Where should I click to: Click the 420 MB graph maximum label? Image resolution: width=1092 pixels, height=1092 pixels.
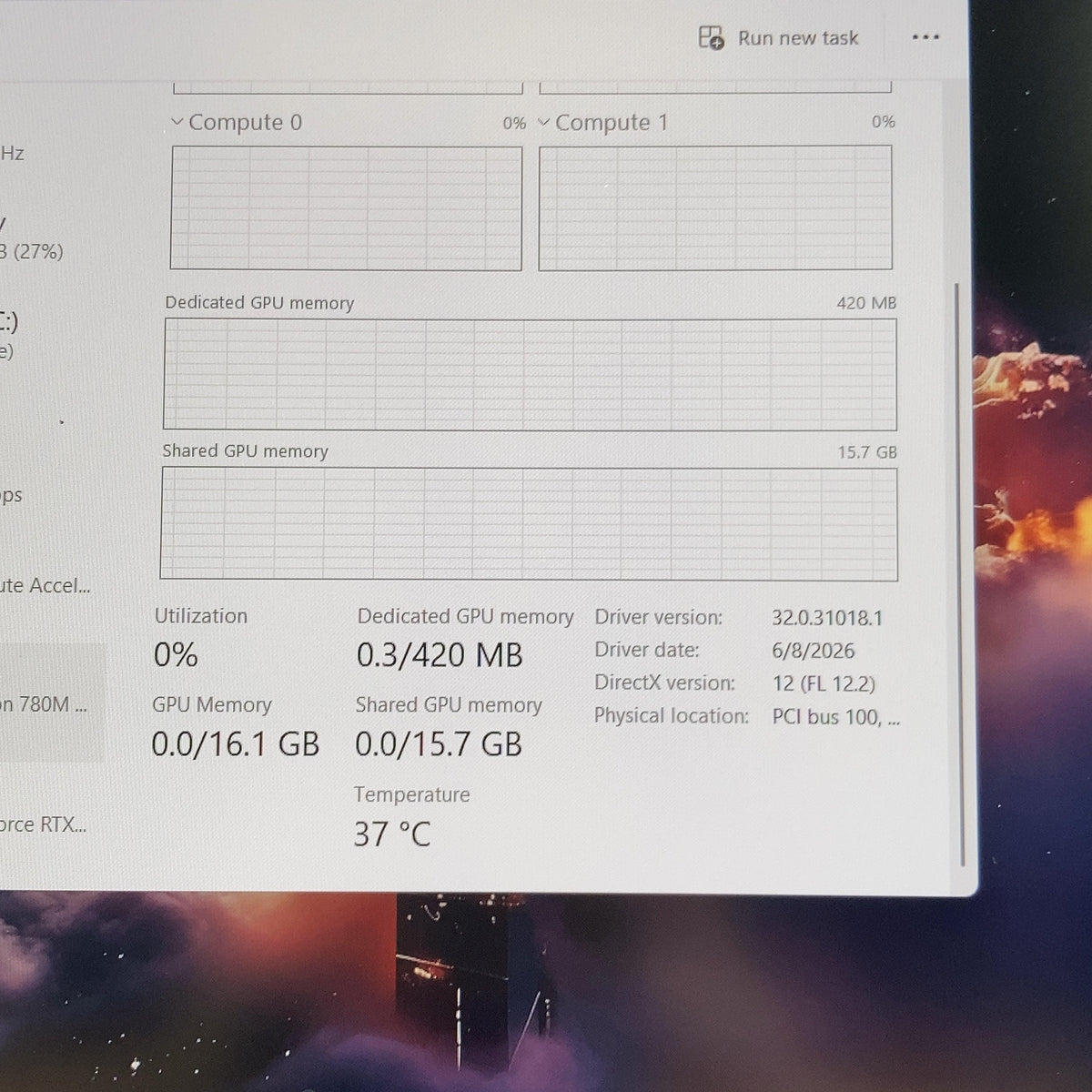point(866,303)
